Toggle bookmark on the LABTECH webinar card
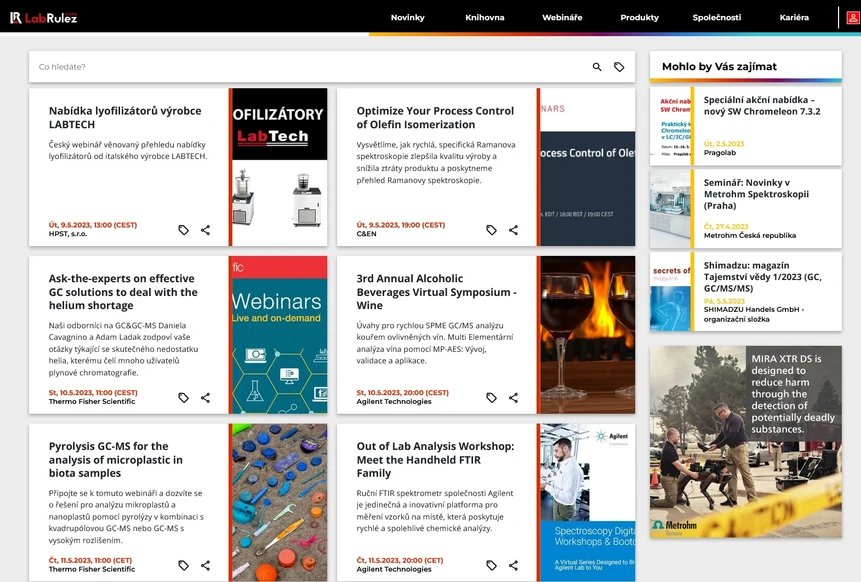The height and width of the screenshot is (582, 861). [184, 230]
